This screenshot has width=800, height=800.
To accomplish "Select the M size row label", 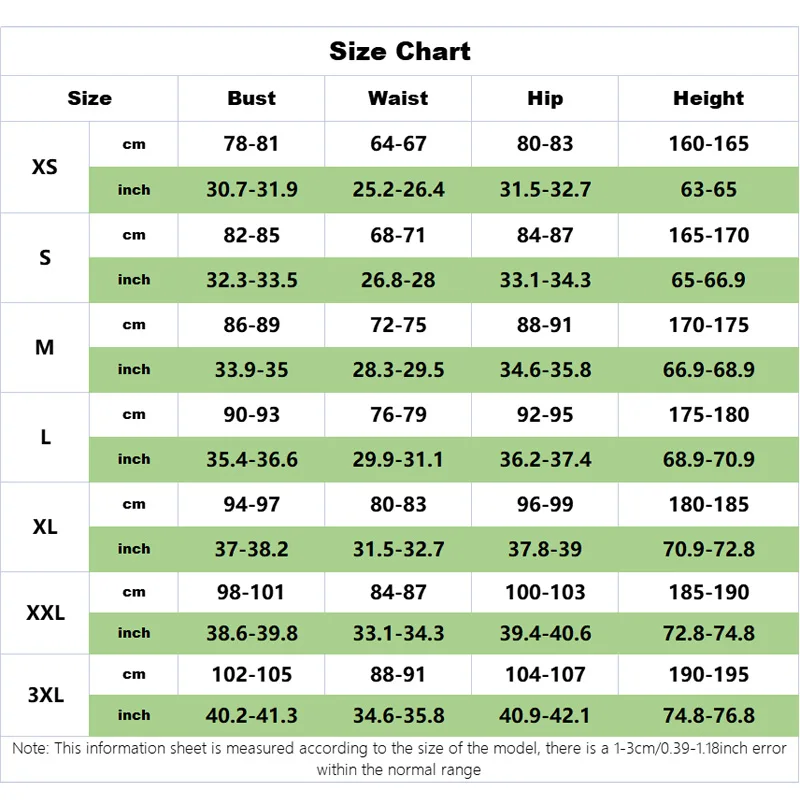I will [x=45, y=347].
